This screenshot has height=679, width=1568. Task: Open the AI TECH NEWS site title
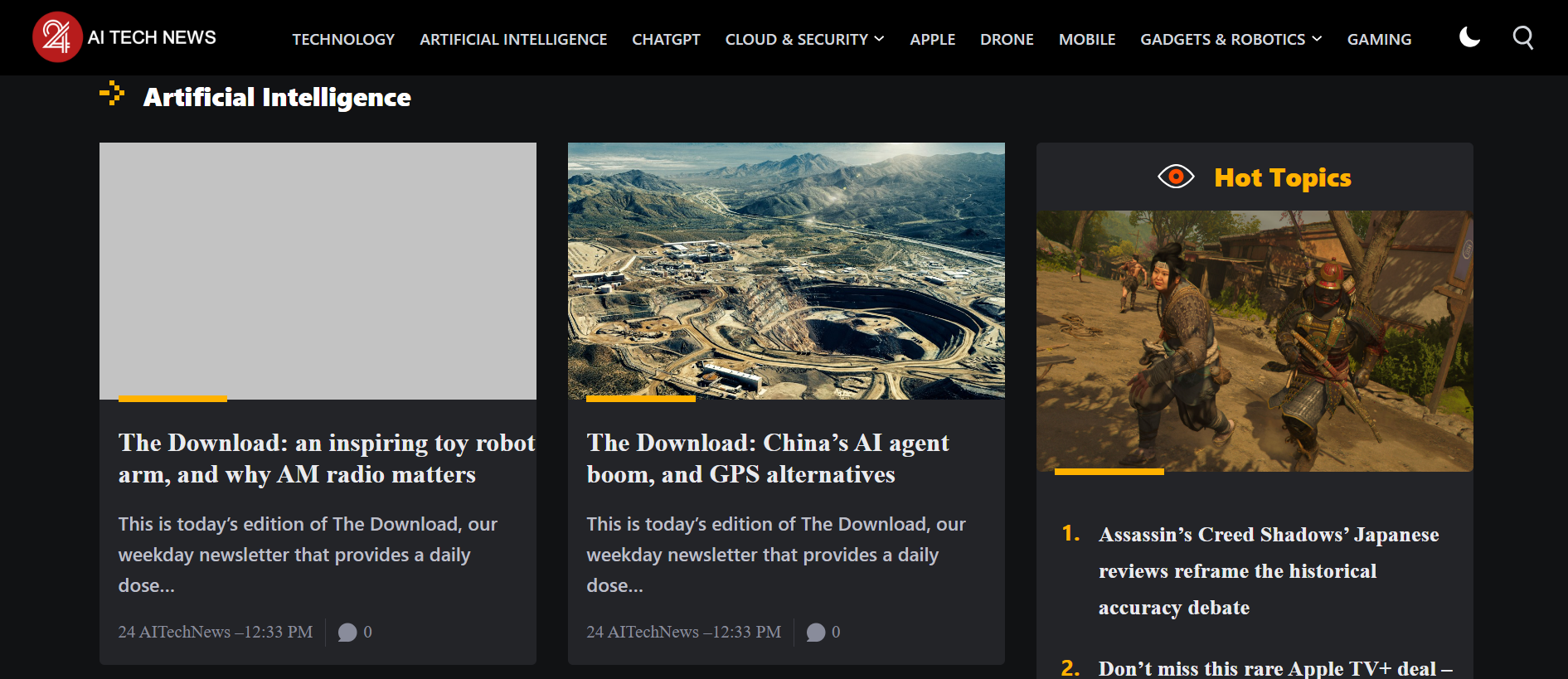(152, 37)
